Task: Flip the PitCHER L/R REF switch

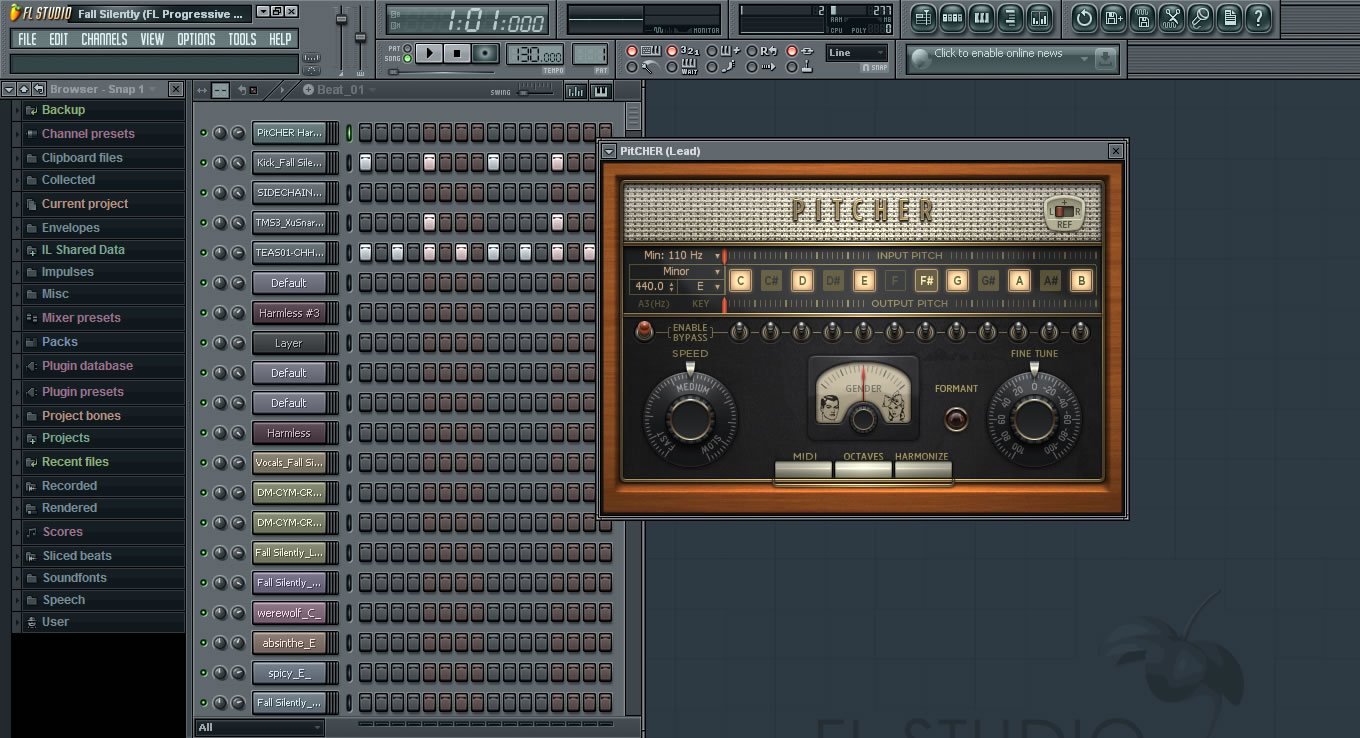Action: coord(1064,212)
